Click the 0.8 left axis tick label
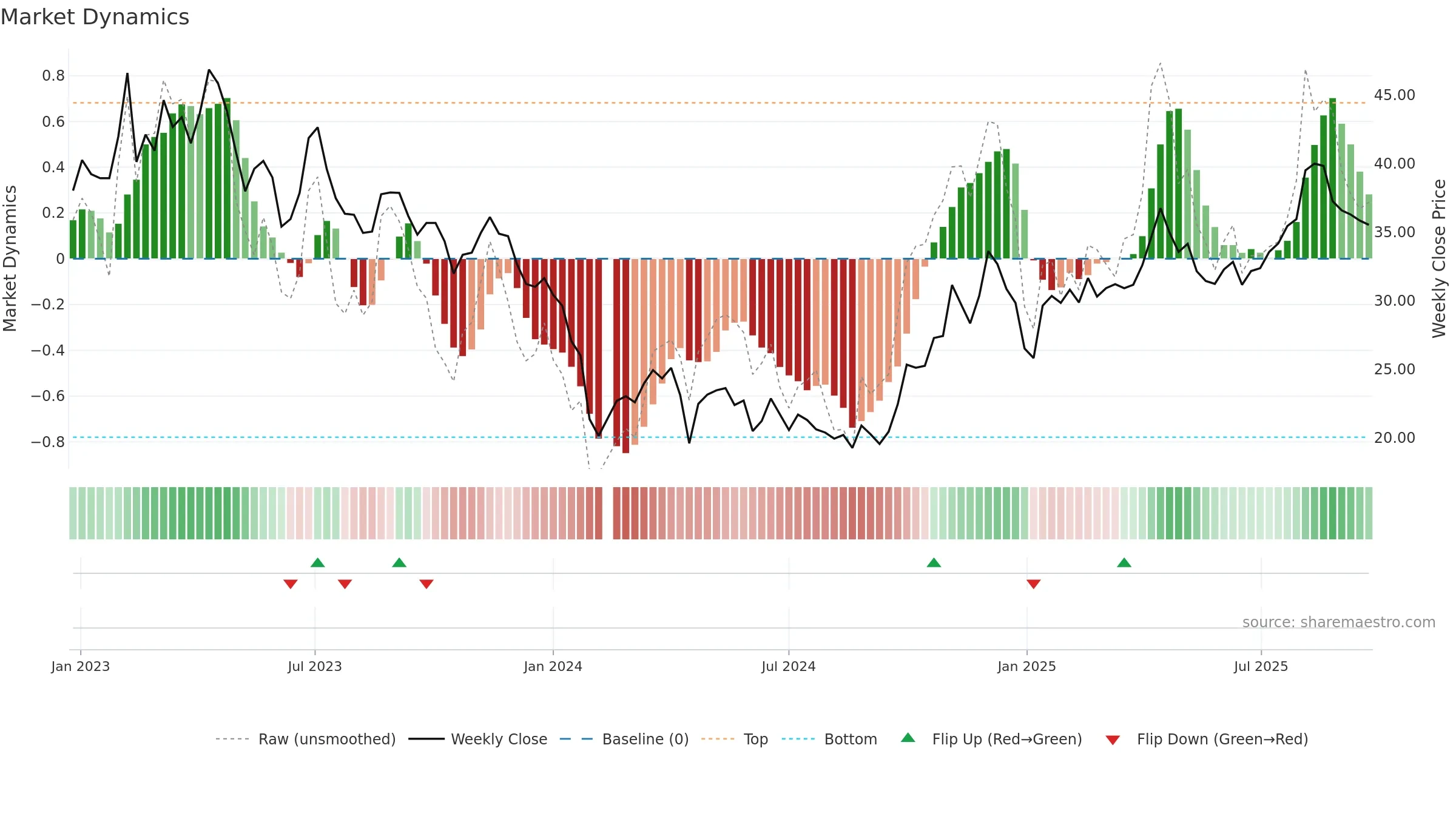The height and width of the screenshot is (819, 1456). click(53, 76)
